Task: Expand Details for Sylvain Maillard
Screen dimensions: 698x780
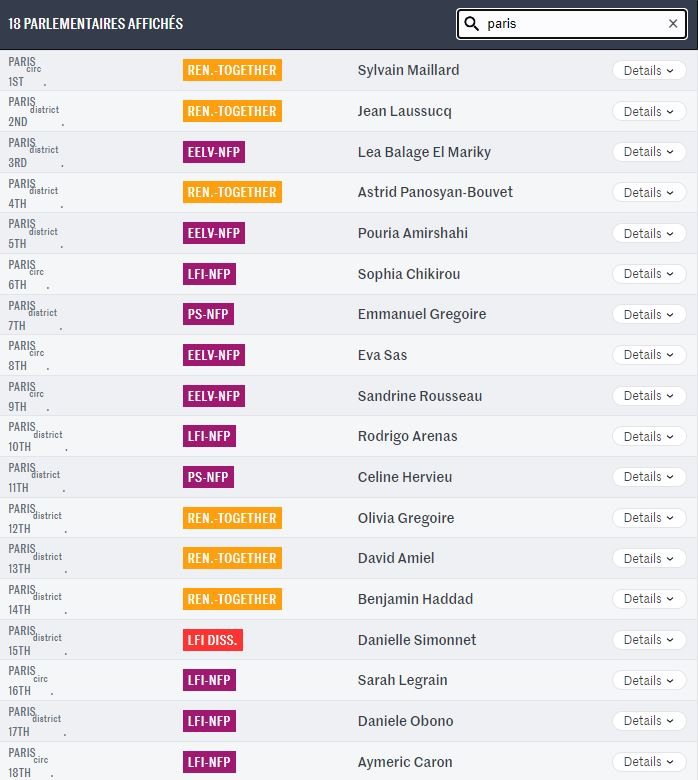Action: pyautogui.click(x=649, y=70)
